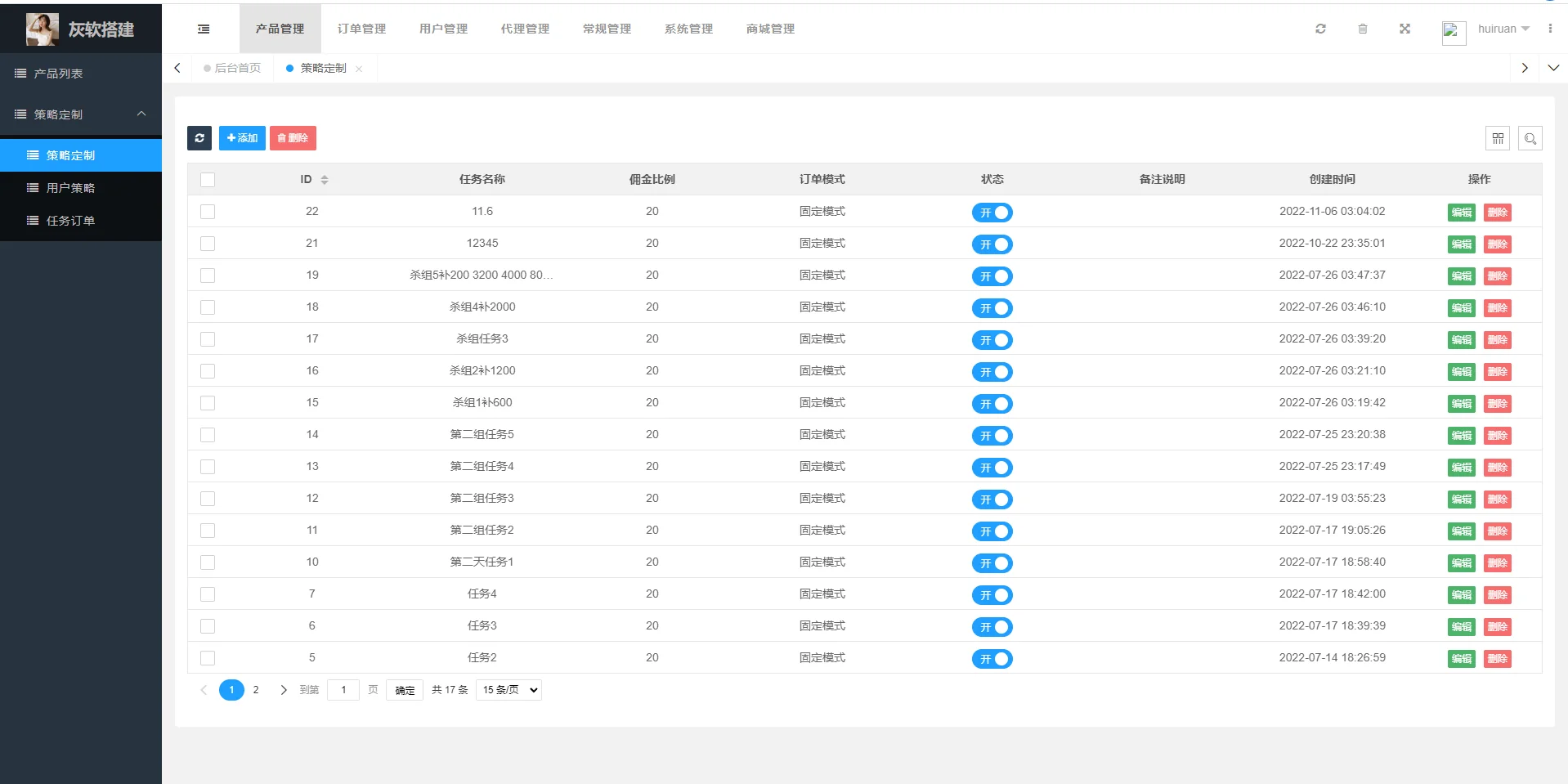The image size is (1568, 784).
Task: Open the 15 条/页 page size dropdown
Action: click(x=508, y=690)
